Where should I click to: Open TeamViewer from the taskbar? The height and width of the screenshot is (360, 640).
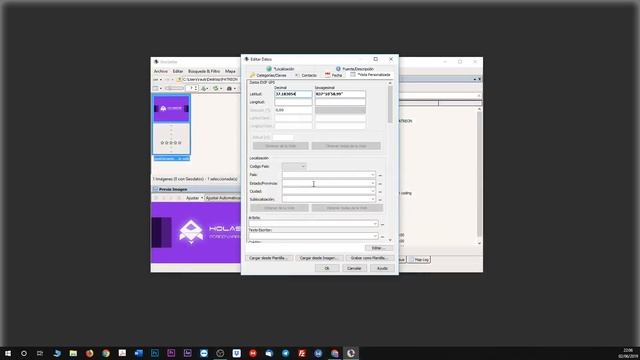[x=204, y=353]
